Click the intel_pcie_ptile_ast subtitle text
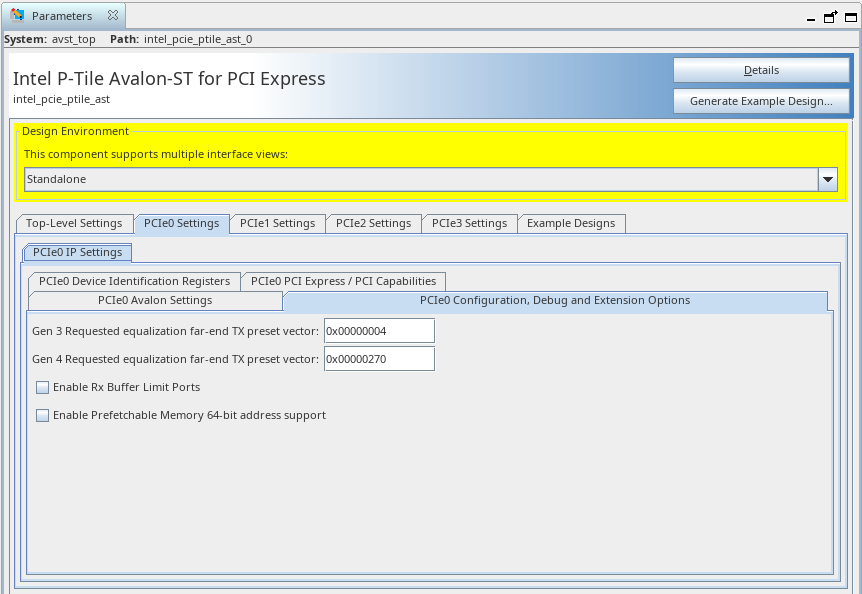 click(x=62, y=99)
